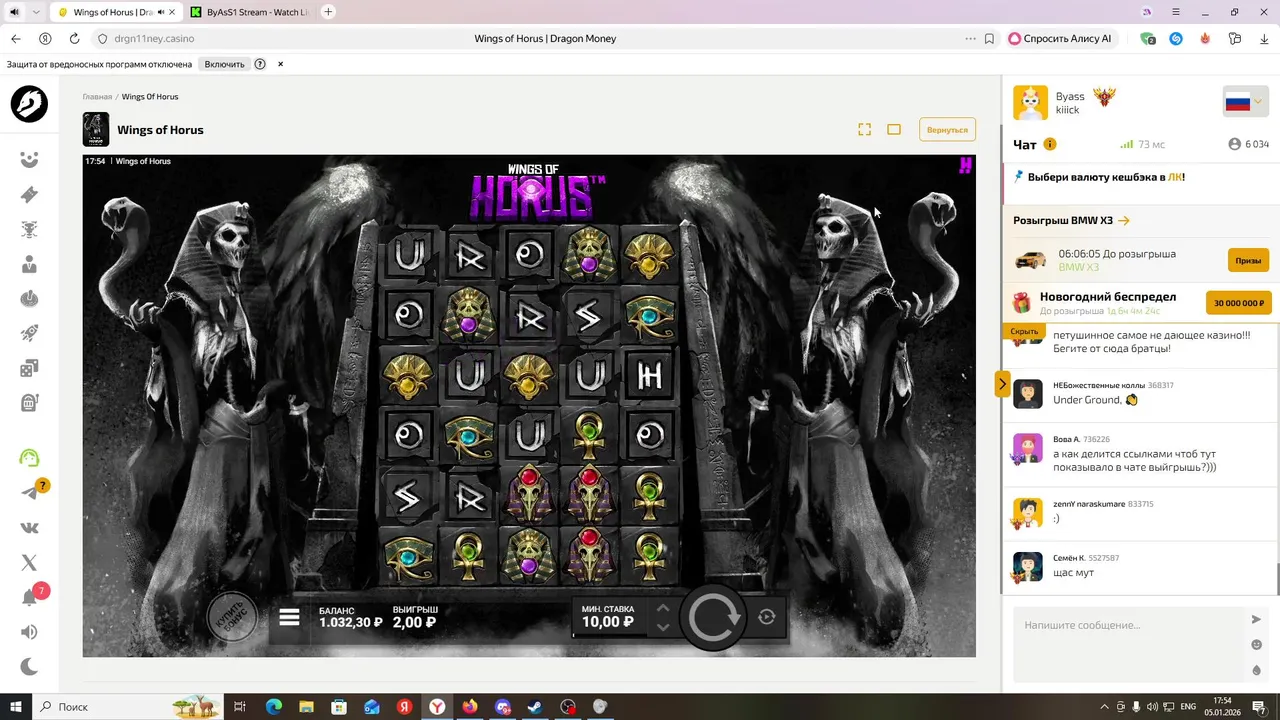Mute site sound via speaker icon
Screen dimensions: 1280x720
pyautogui.click(x=29, y=632)
